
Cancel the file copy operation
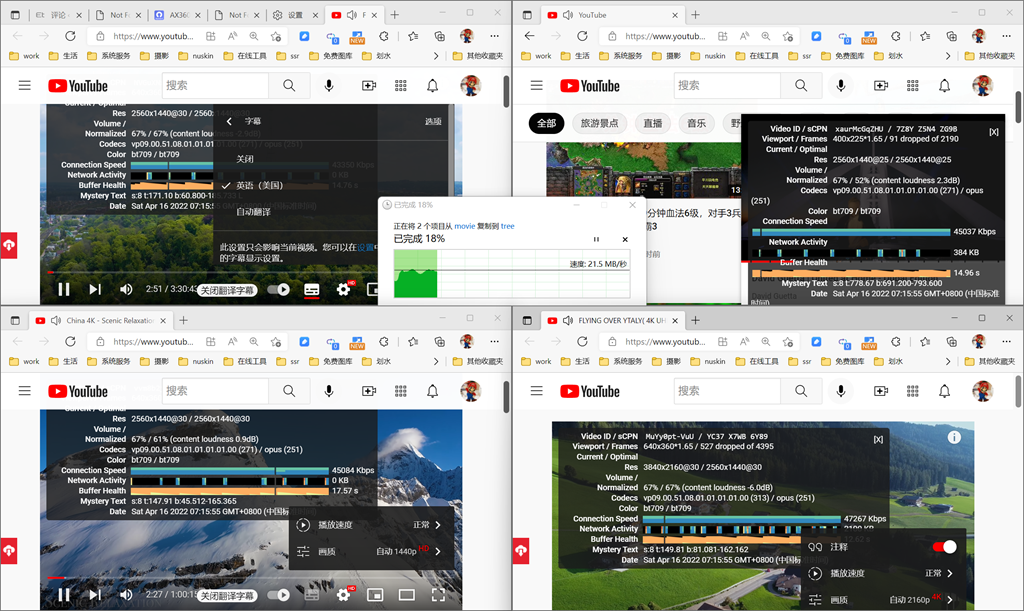tap(625, 240)
